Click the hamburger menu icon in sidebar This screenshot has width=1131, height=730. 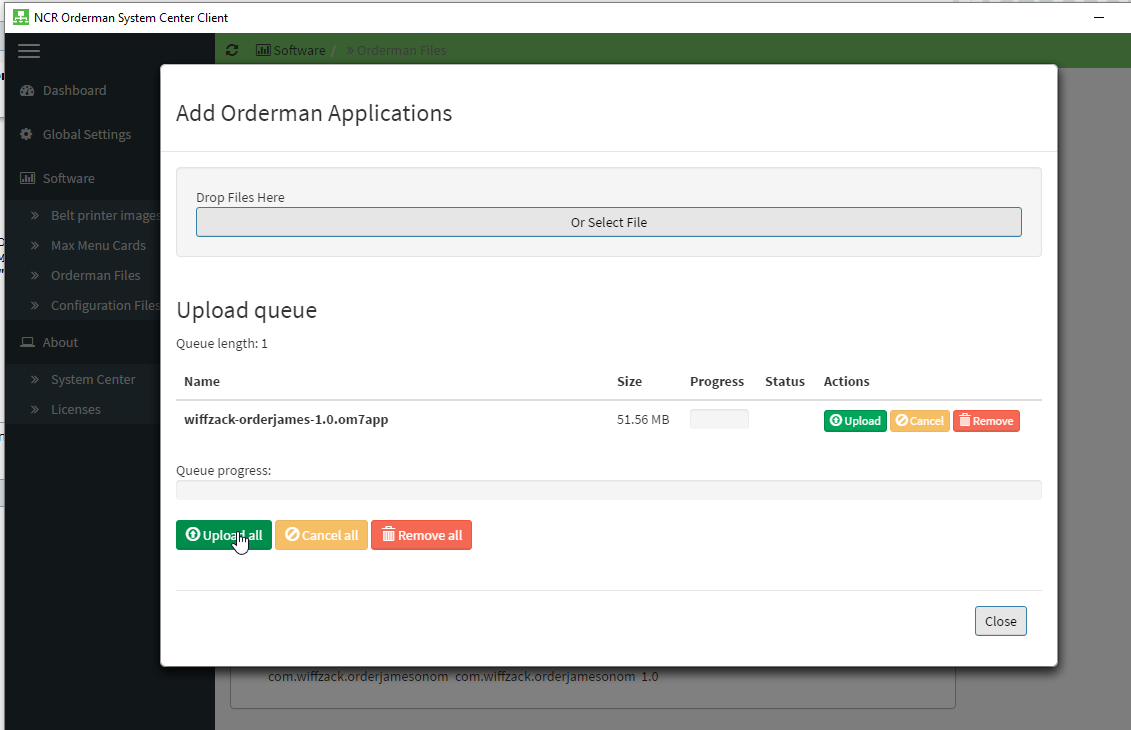[29, 51]
